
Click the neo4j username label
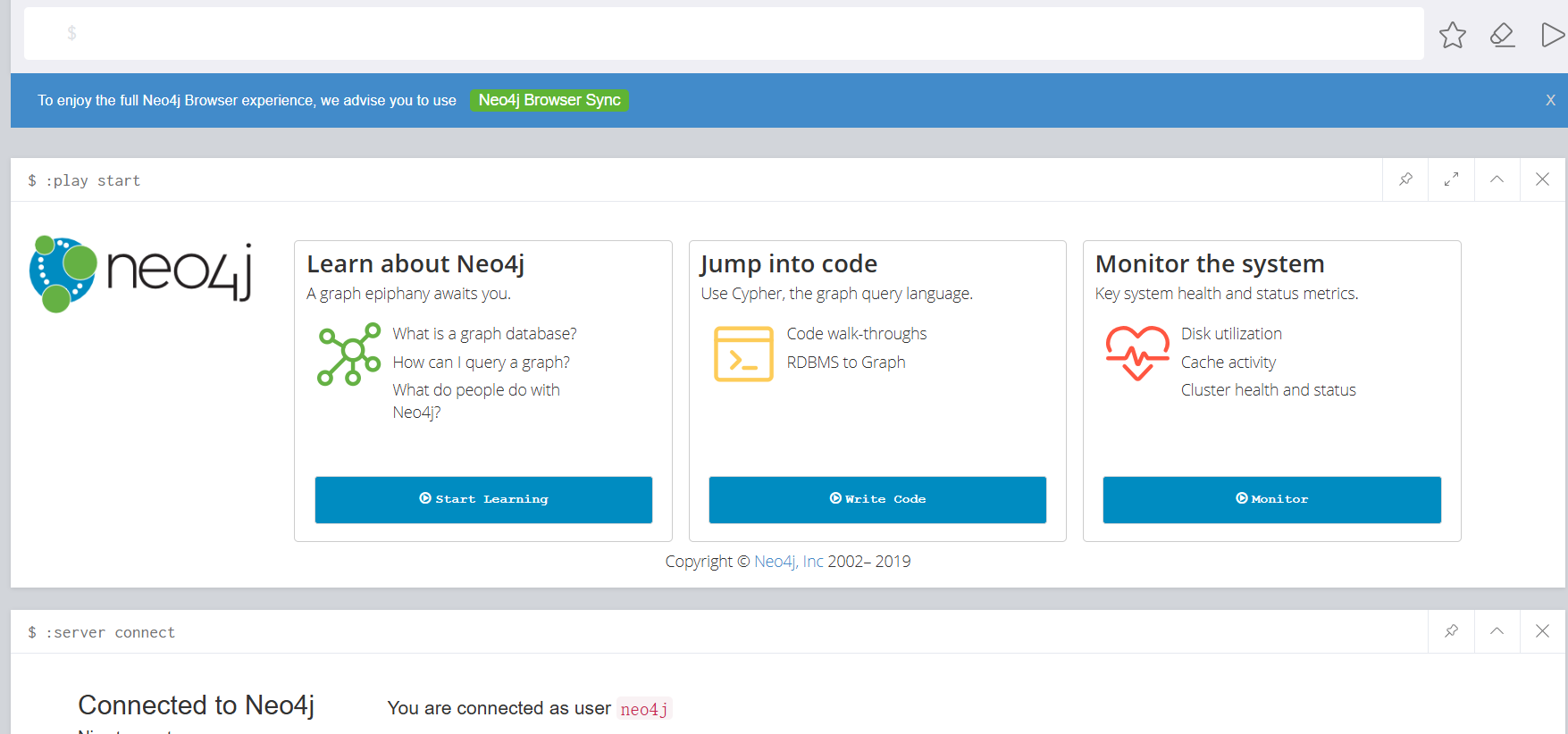click(x=644, y=709)
